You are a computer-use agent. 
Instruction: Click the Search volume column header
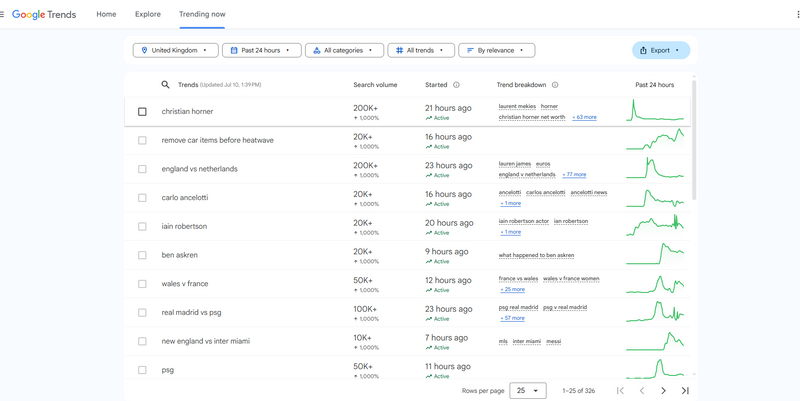click(375, 85)
